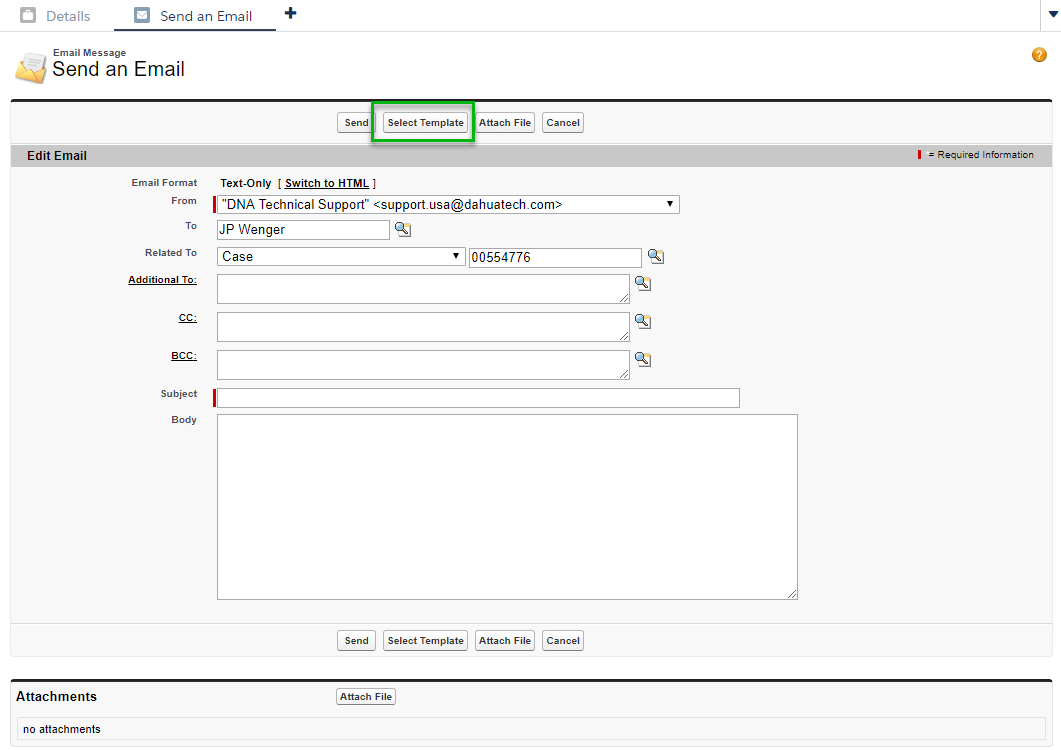Click the Body text area resize handle
Image resolution: width=1061 pixels, height=750 pixels.
coord(792,594)
